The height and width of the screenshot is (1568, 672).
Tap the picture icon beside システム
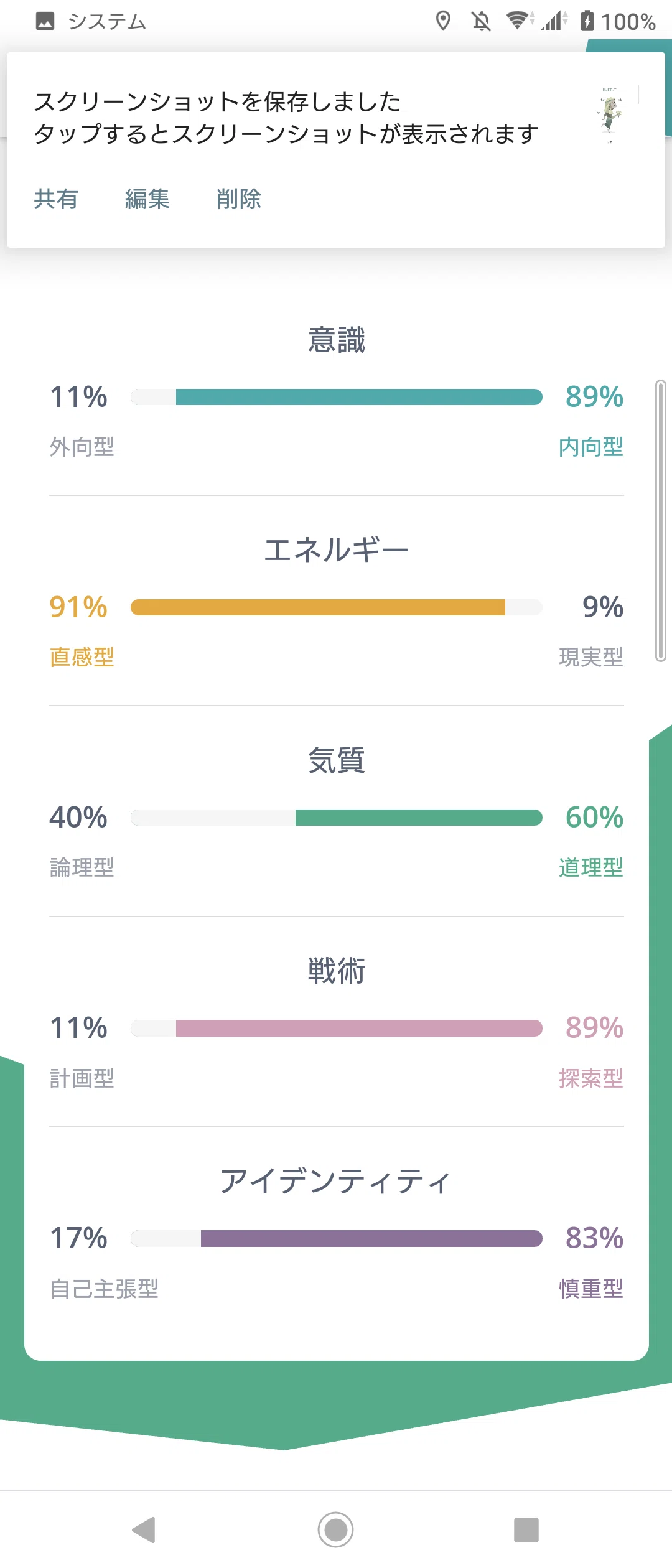coord(45,21)
